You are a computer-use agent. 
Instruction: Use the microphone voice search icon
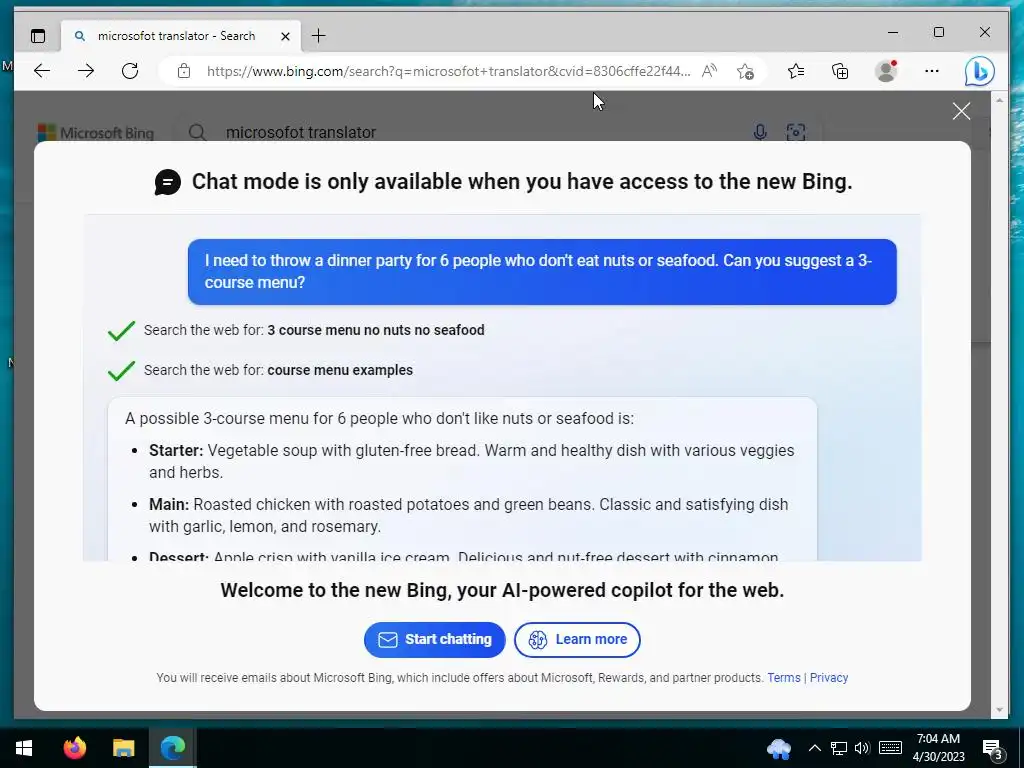760,133
